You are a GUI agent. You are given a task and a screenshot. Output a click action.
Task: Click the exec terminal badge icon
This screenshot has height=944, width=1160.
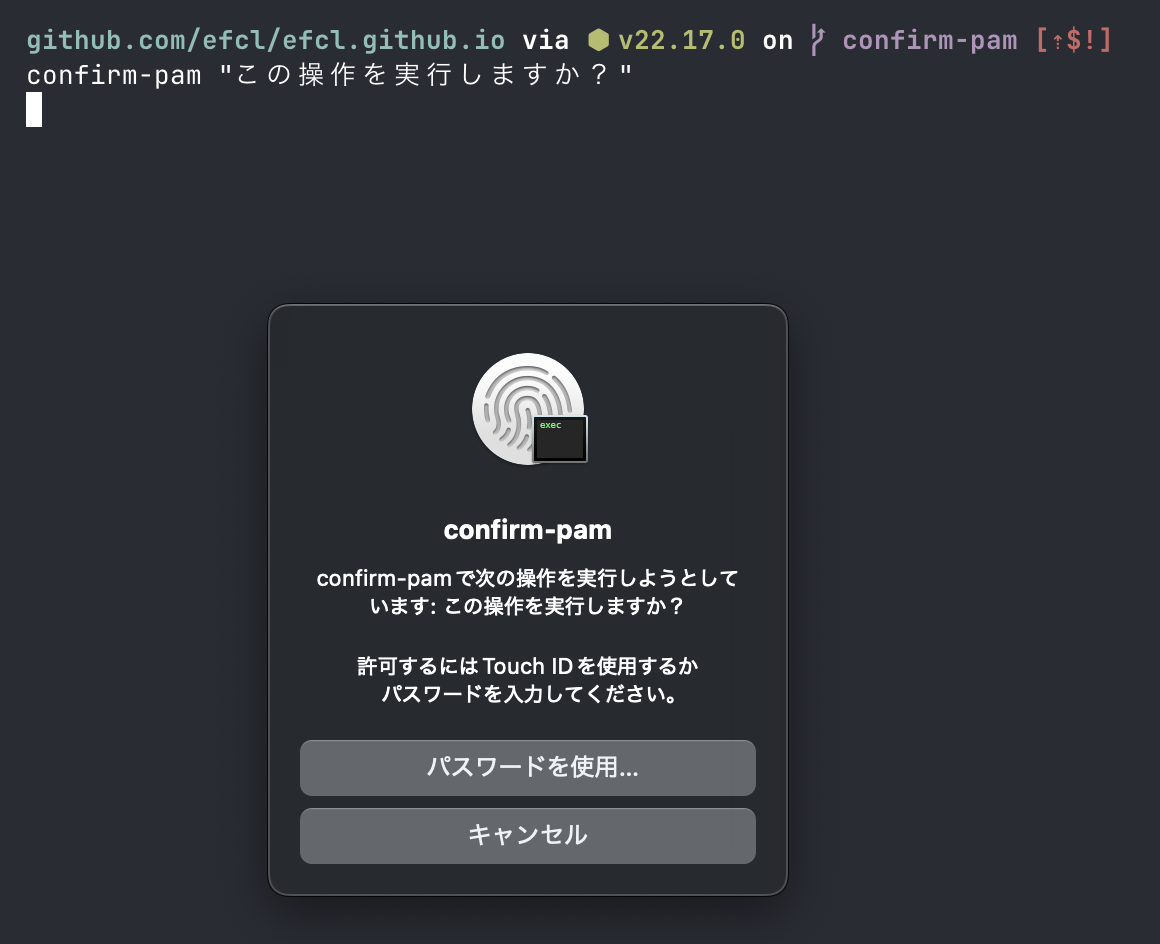[560, 438]
